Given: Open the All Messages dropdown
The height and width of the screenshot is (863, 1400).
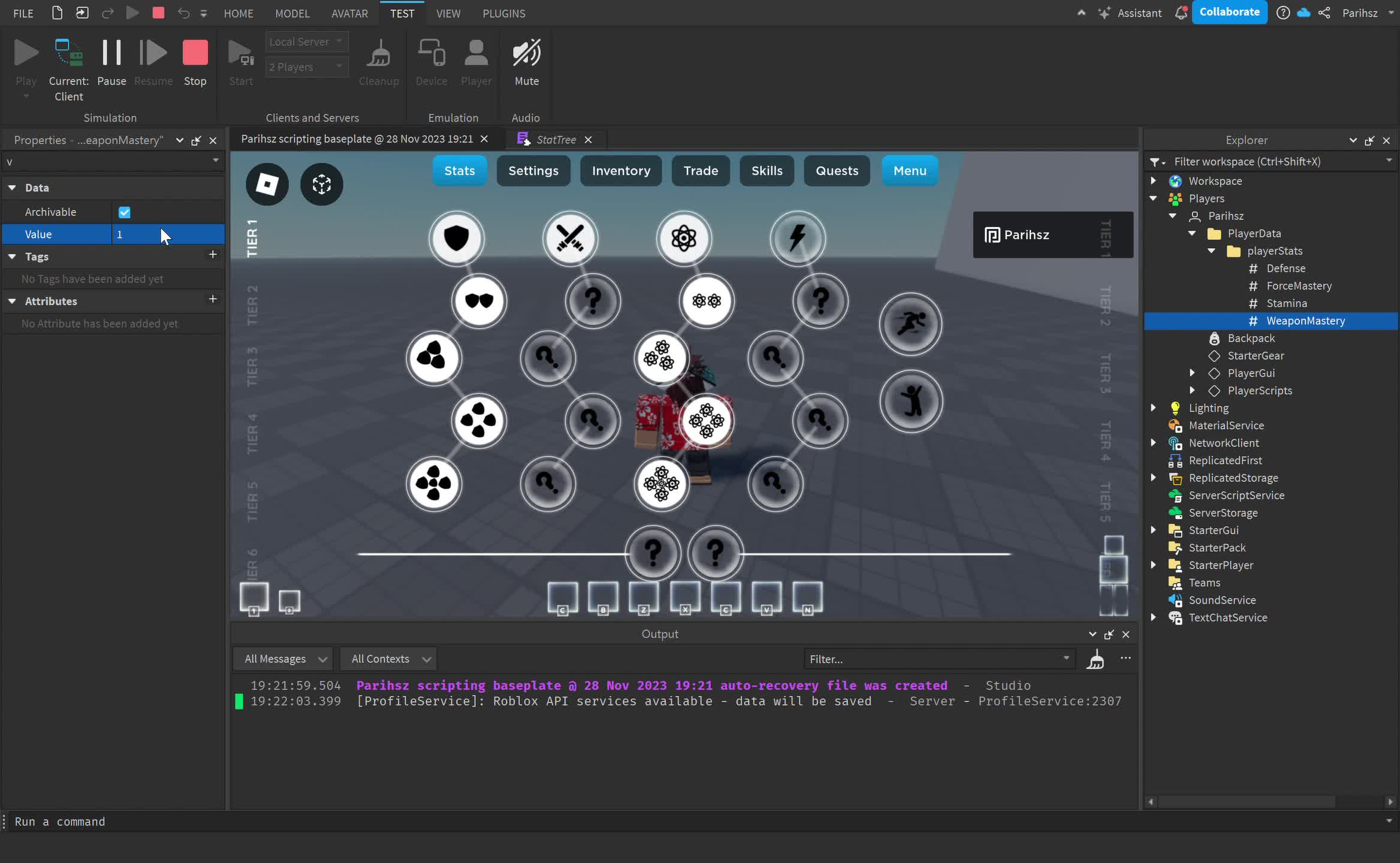Looking at the screenshot, I should coord(282,658).
